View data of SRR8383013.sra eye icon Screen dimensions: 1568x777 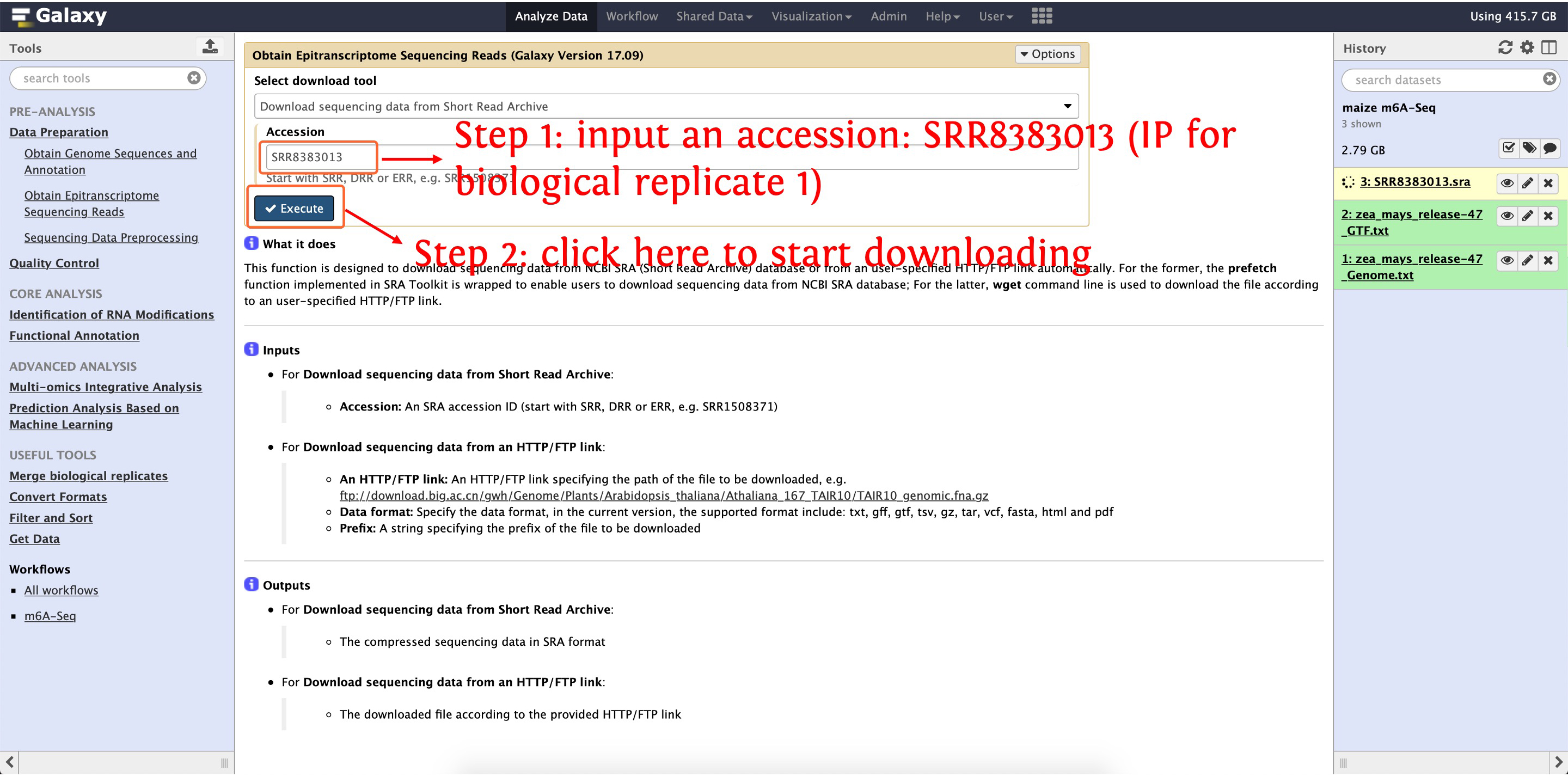(x=1506, y=183)
